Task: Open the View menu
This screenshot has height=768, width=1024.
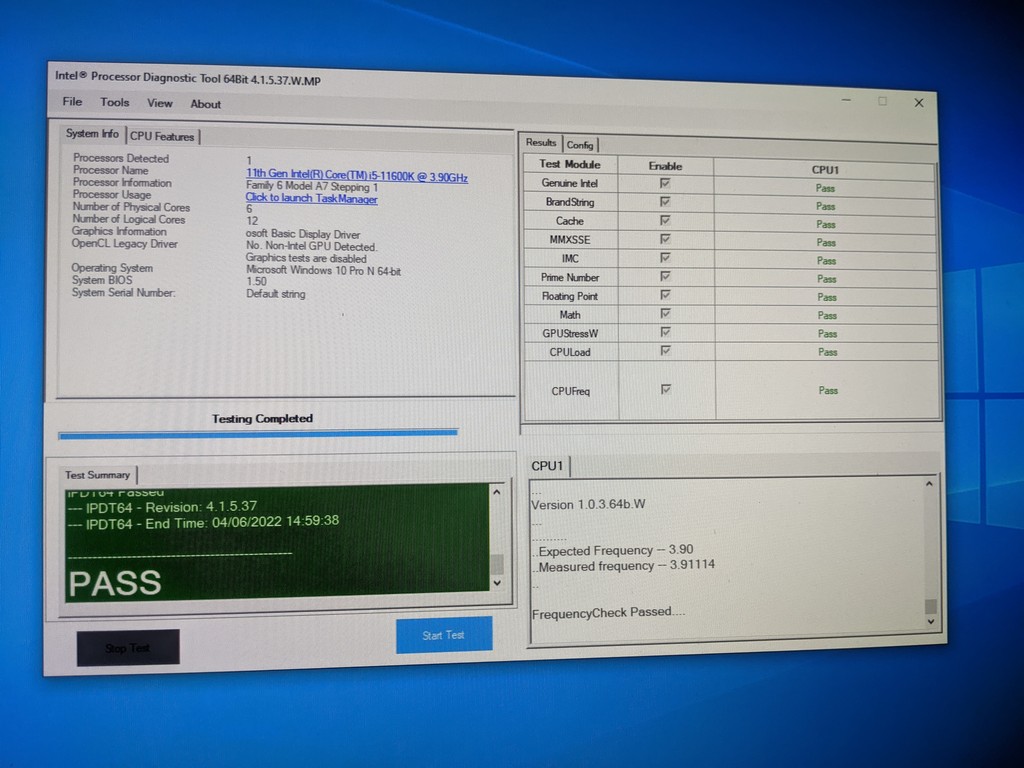Action: coord(159,103)
